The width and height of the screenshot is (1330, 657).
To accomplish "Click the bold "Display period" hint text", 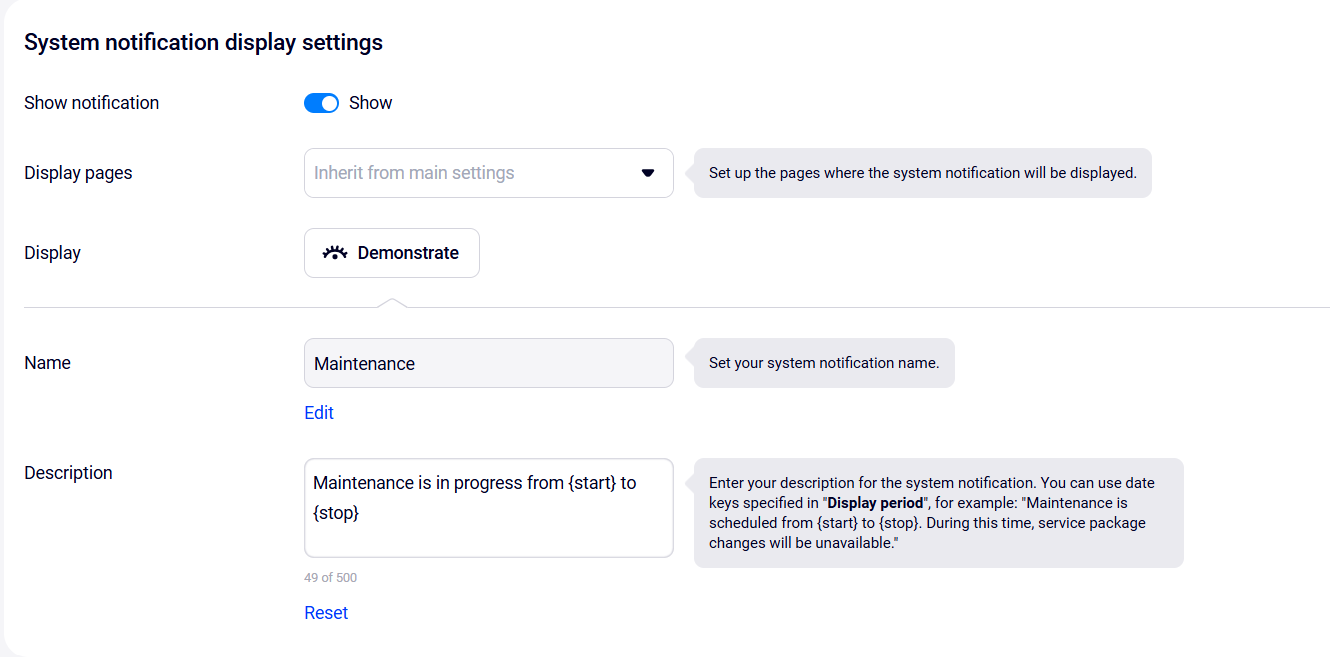I will coord(875,503).
